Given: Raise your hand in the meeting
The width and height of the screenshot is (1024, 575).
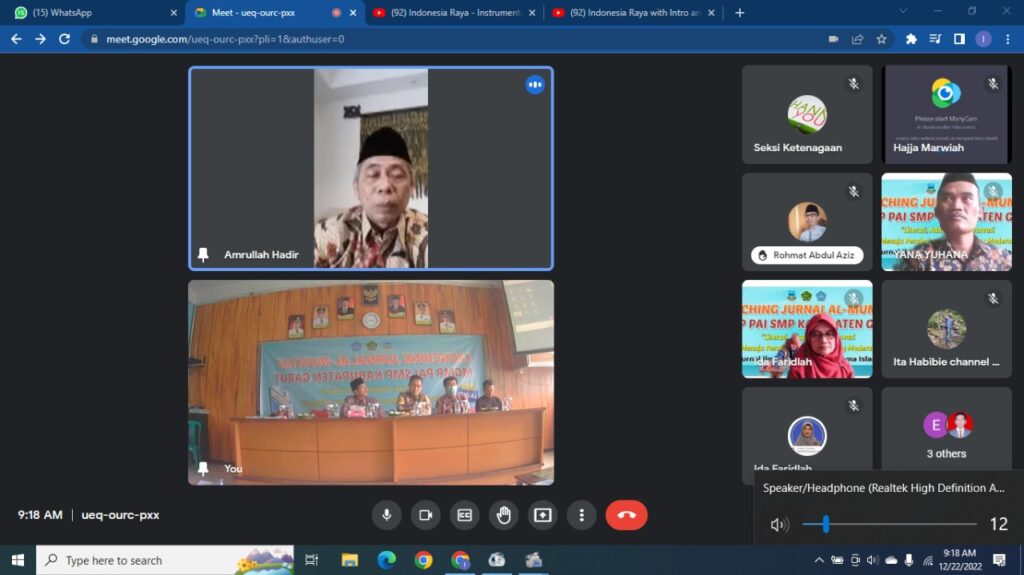Looking at the screenshot, I should pyautogui.click(x=503, y=515).
